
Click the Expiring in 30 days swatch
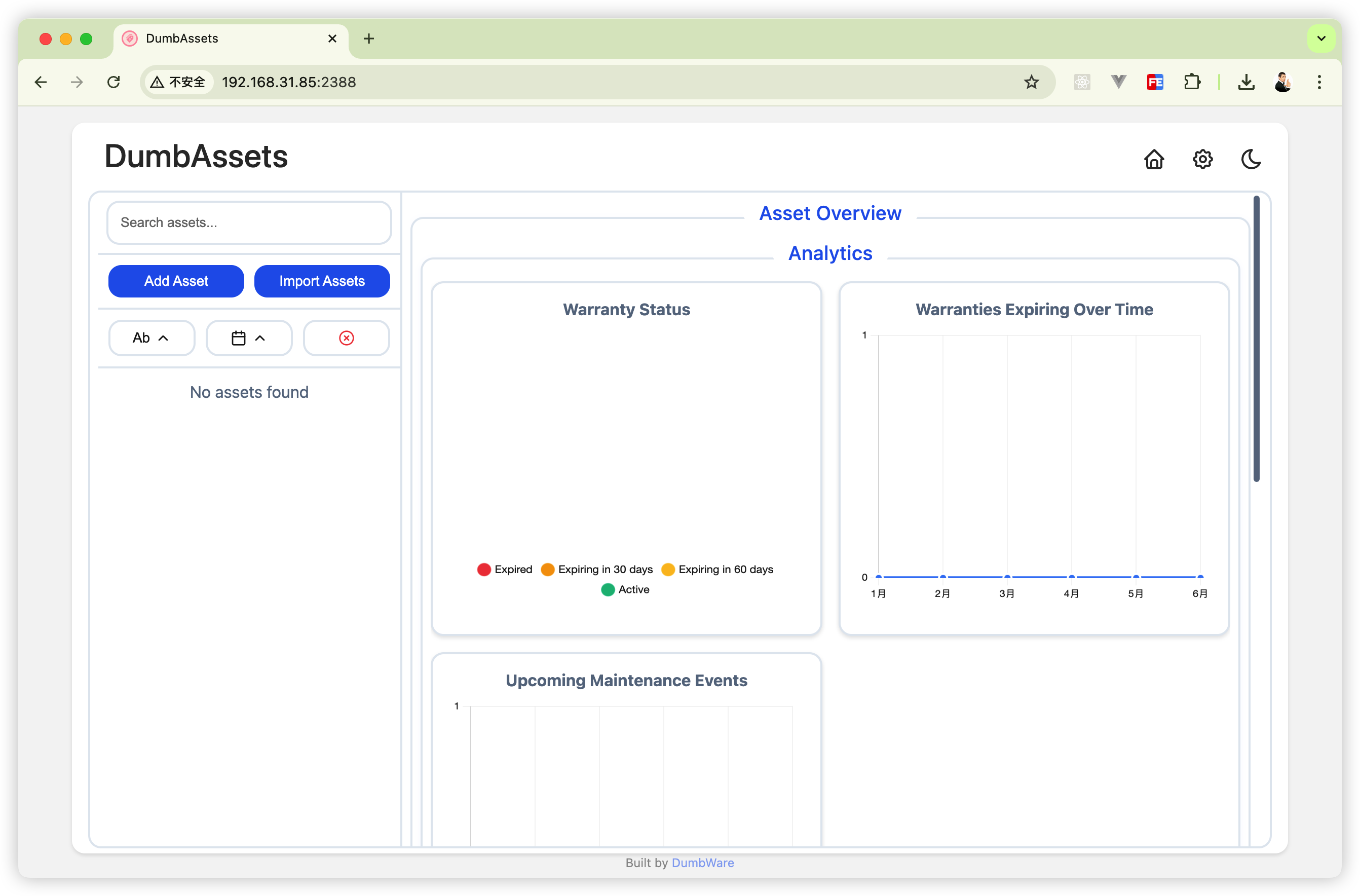pos(547,569)
